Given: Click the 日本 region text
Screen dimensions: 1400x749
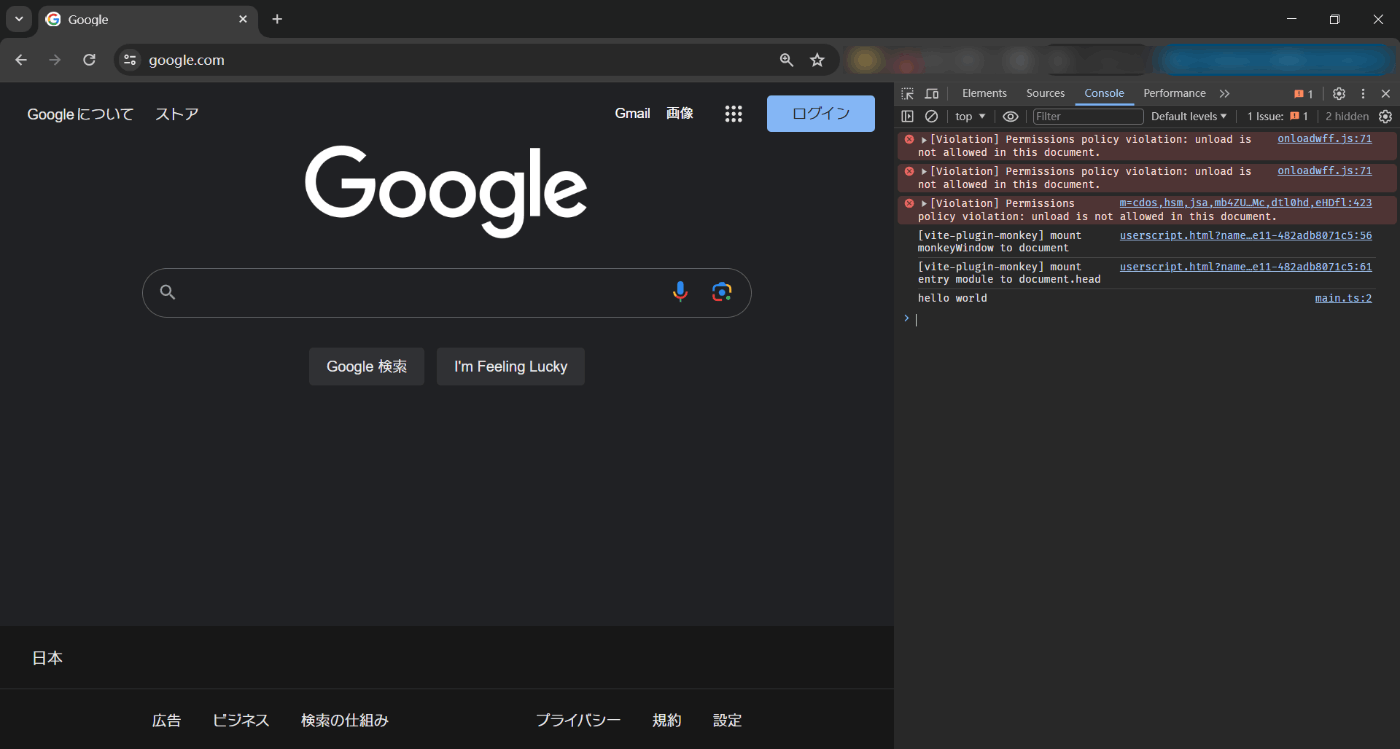Looking at the screenshot, I should point(47,658).
